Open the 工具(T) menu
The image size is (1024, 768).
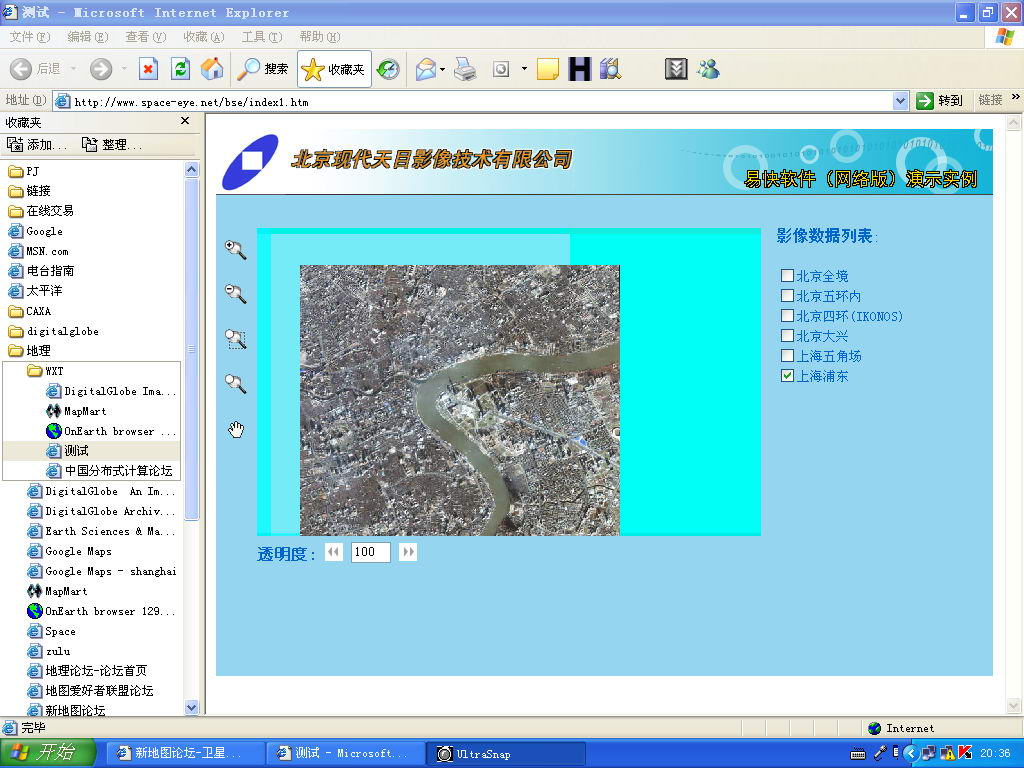pos(261,37)
